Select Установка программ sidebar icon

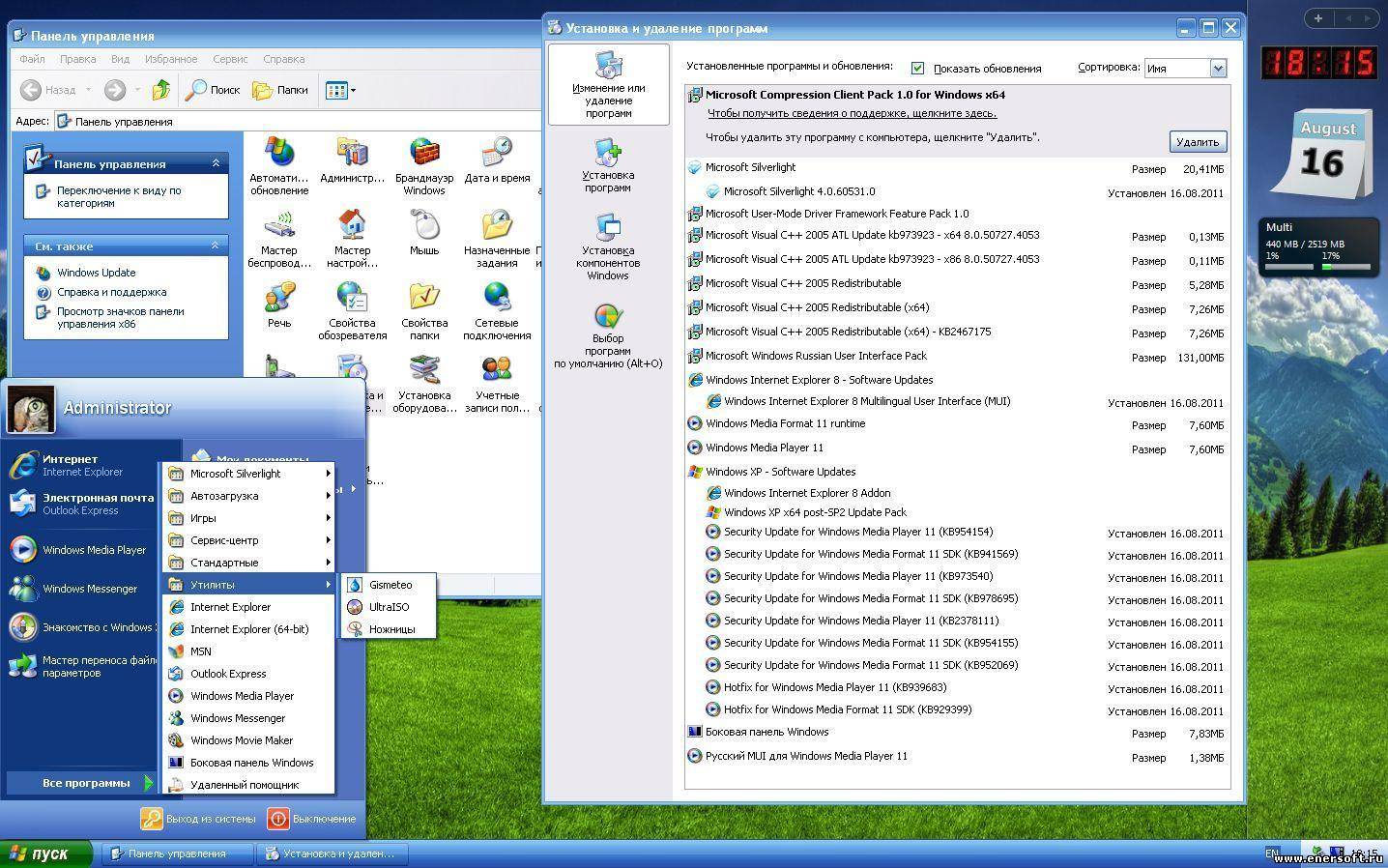point(608,165)
